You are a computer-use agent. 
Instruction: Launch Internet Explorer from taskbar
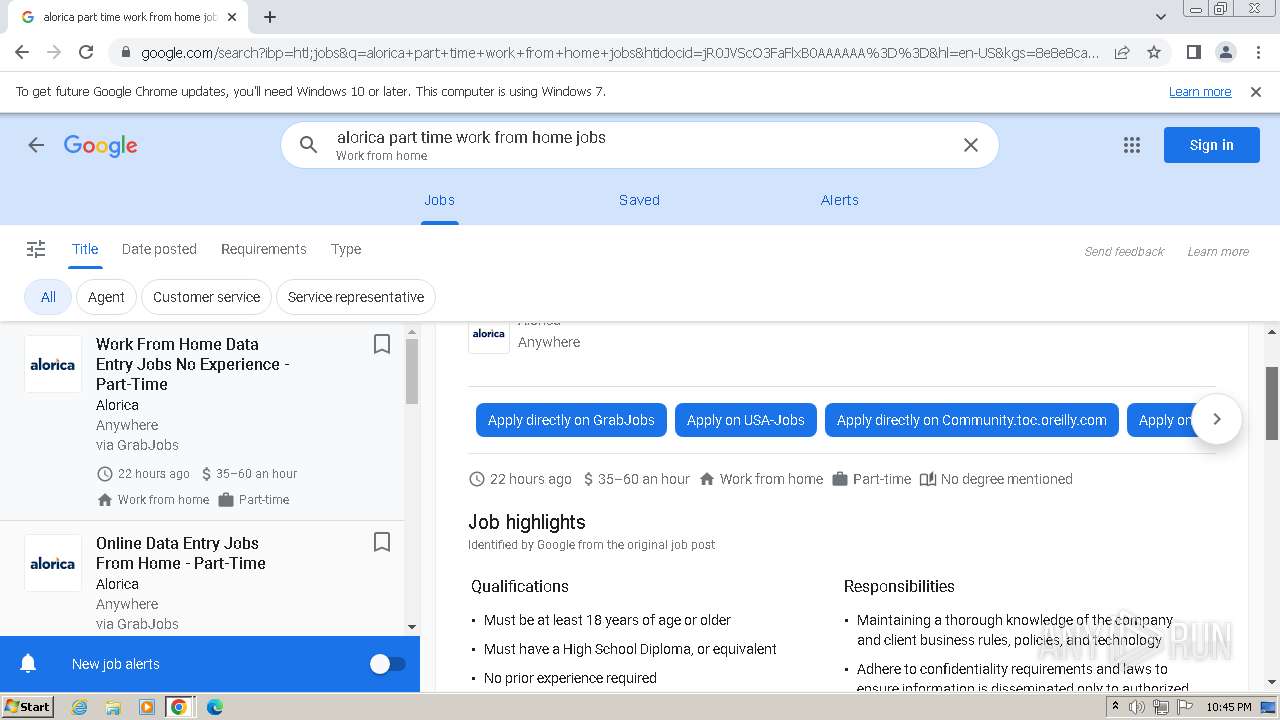pyautogui.click(x=80, y=707)
